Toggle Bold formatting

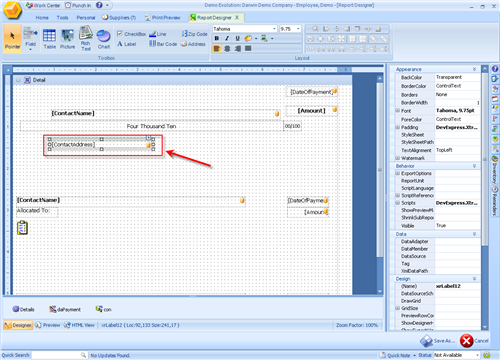click(217, 38)
